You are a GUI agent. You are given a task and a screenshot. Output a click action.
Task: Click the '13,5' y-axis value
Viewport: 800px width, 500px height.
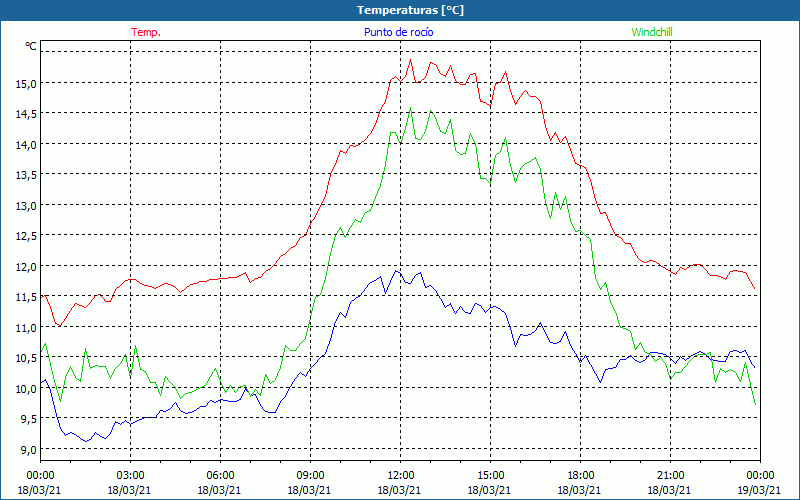click(26, 176)
